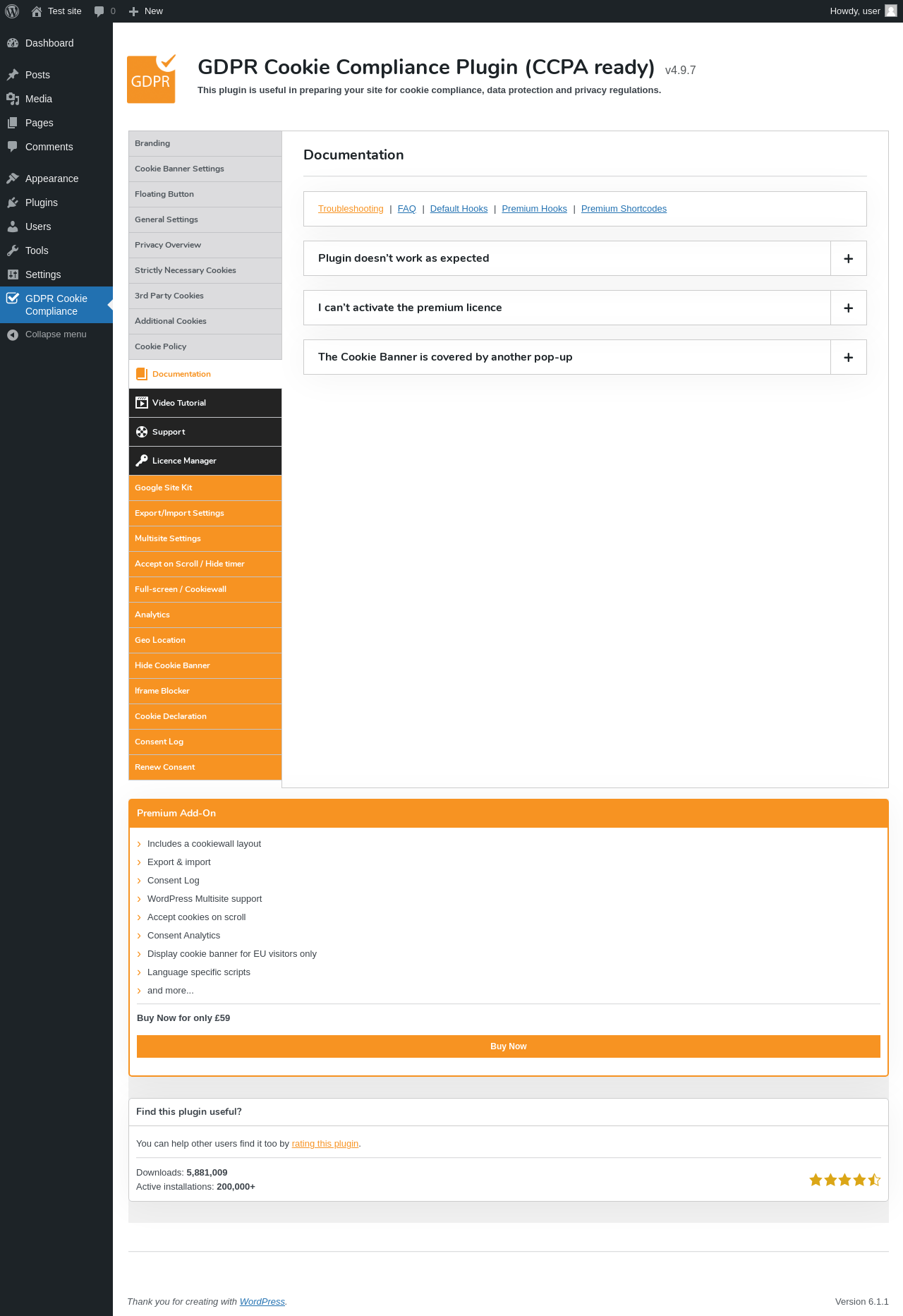The width and height of the screenshot is (903, 1316).
Task: Click the Media library icon
Action: pos(13,99)
